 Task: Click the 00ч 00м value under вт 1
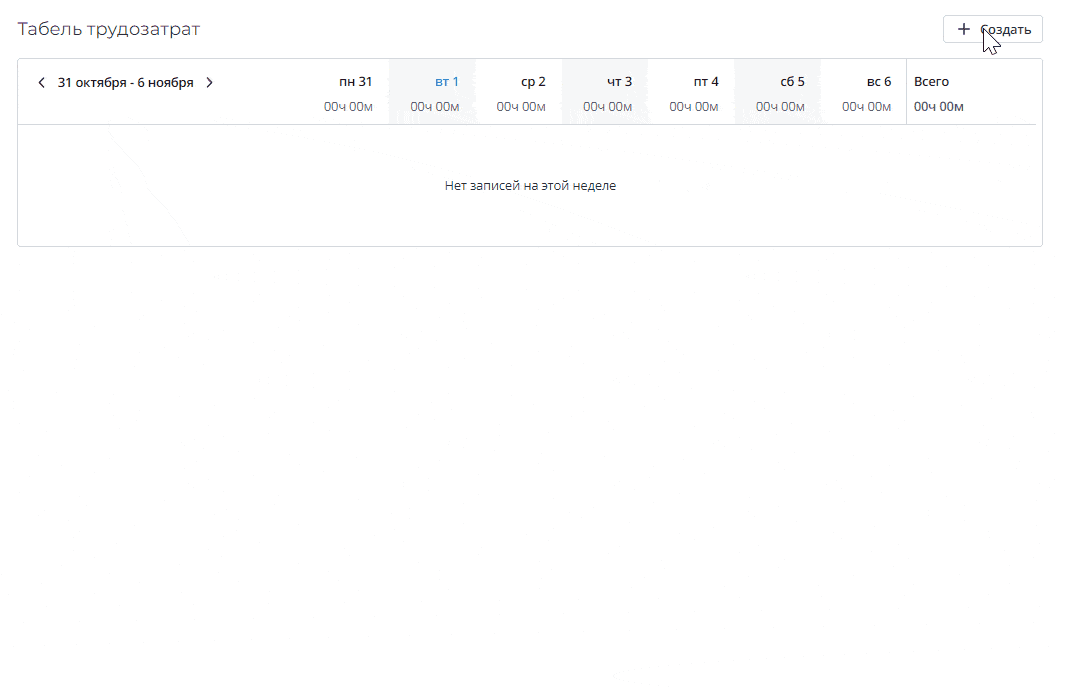pos(435,107)
